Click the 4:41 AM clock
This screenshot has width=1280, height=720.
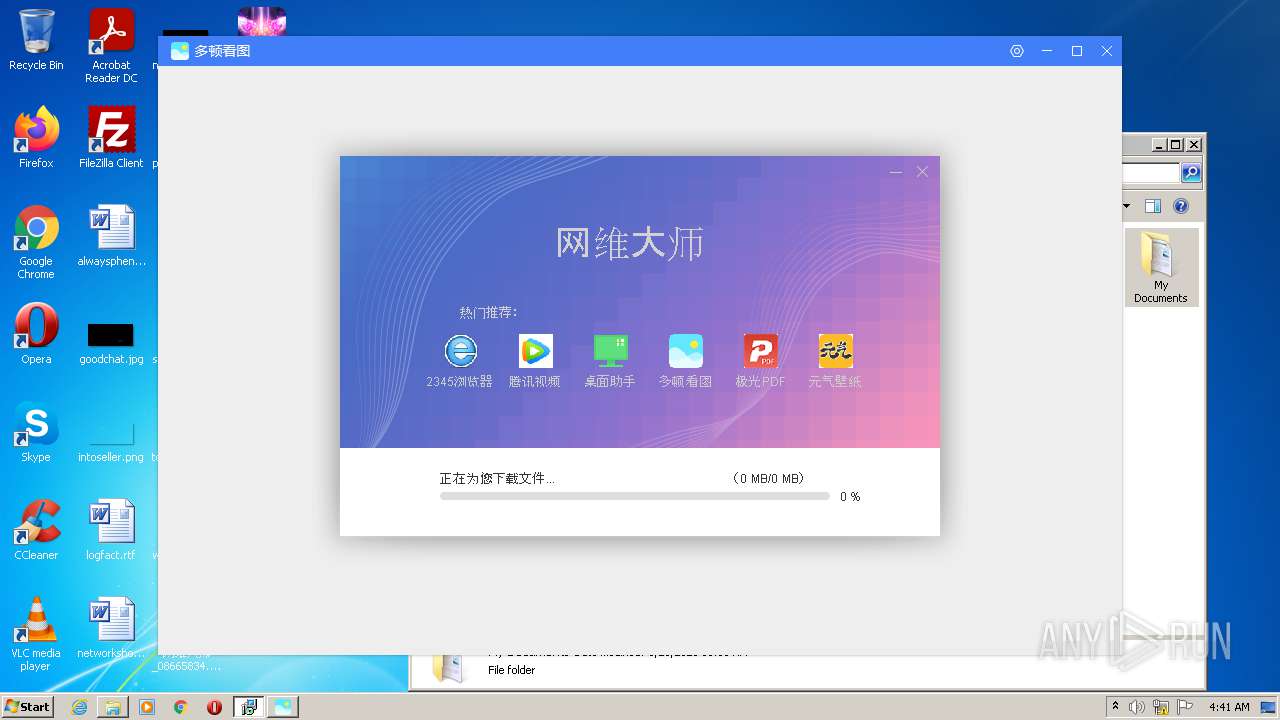1229,707
